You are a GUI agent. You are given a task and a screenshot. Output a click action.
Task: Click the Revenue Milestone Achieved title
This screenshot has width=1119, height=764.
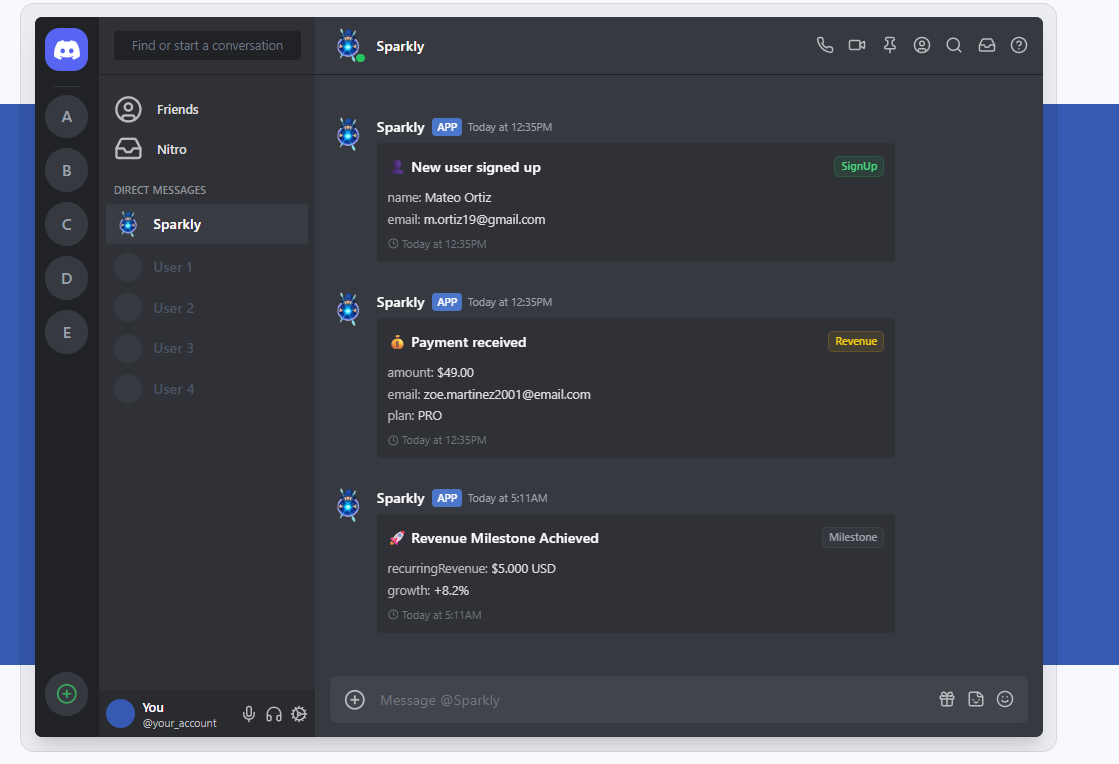(505, 539)
